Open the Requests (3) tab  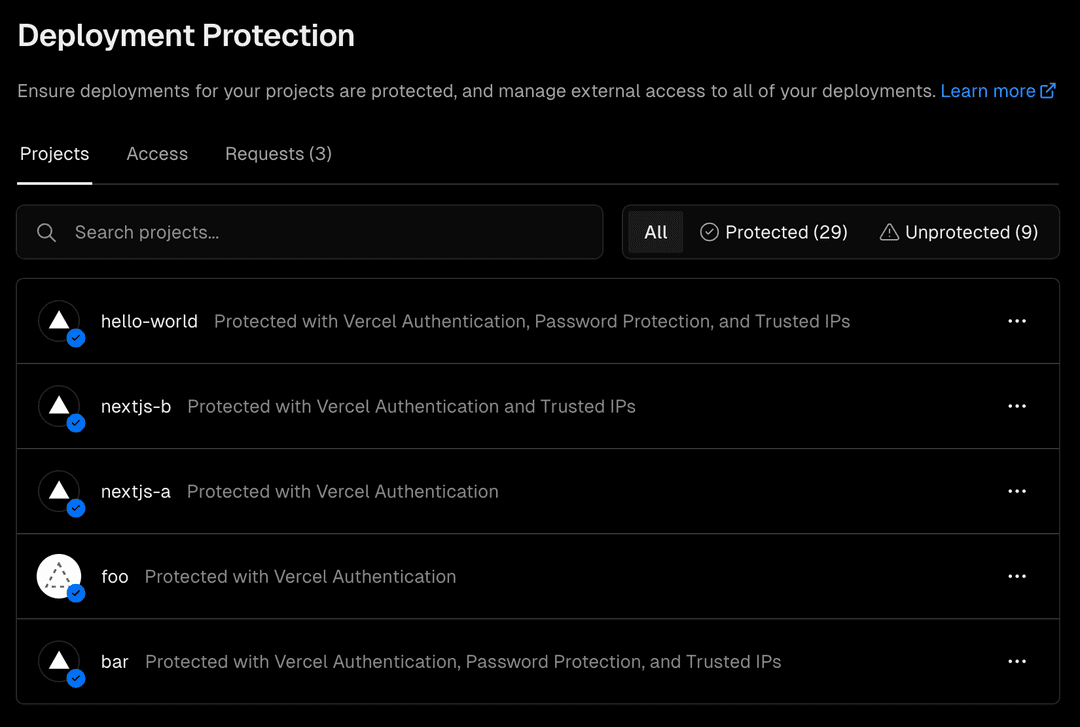tap(278, 153)
